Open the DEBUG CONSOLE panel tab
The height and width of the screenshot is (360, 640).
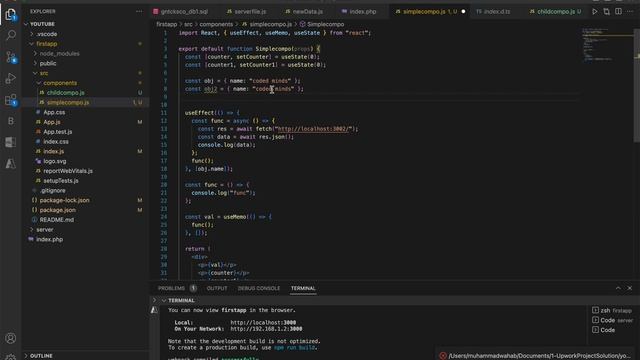[259, 288]
